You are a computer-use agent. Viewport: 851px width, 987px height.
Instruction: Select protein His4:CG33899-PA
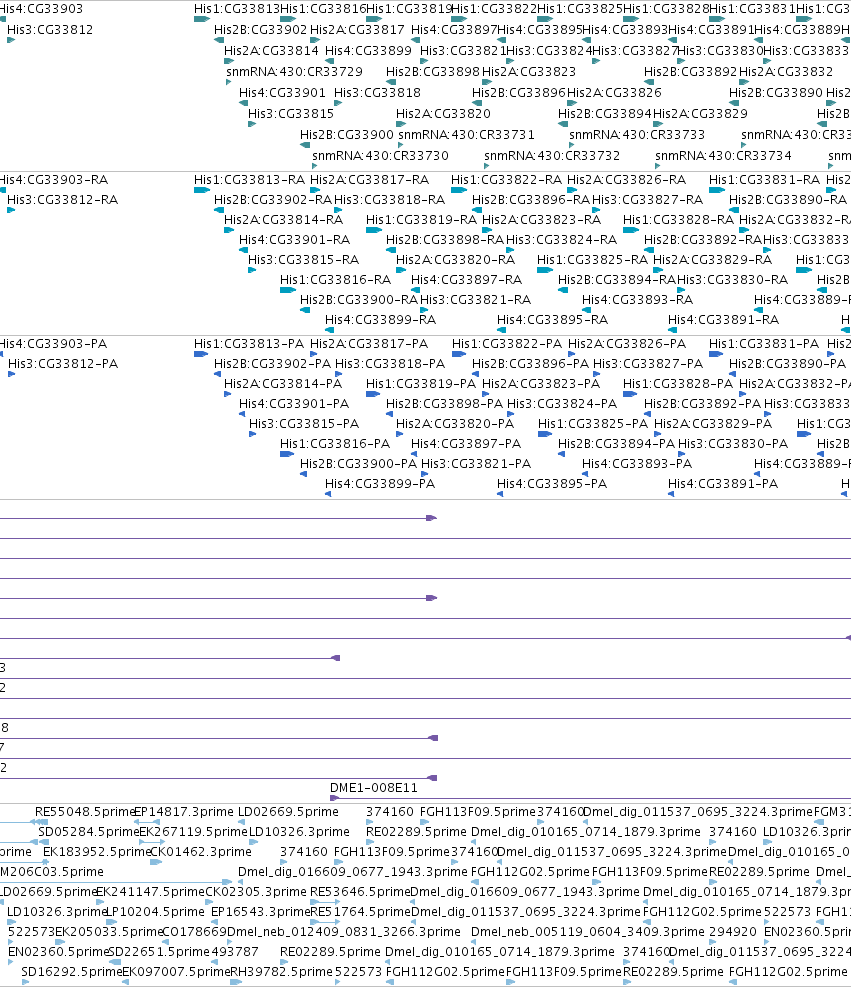pyautogui.click(x=380, y=483)
